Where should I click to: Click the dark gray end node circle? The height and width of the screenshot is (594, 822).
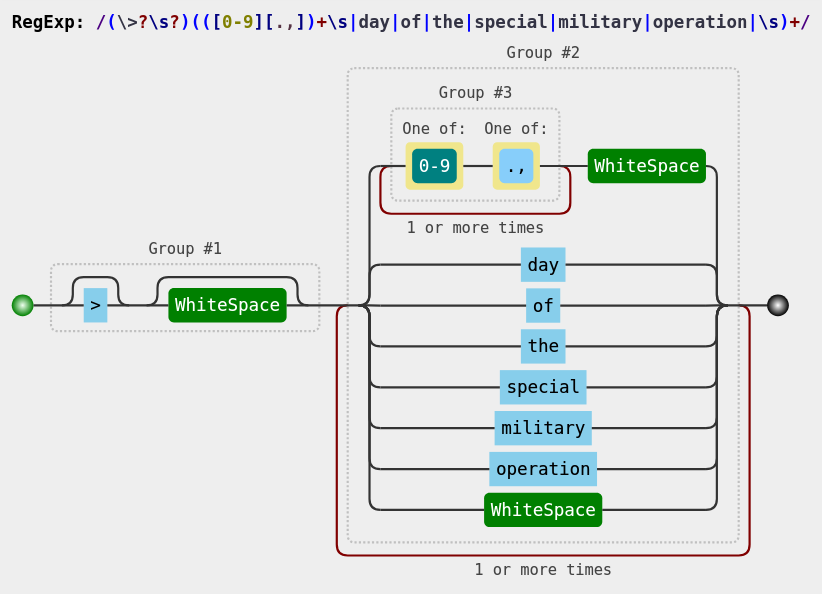coord(777,305)
